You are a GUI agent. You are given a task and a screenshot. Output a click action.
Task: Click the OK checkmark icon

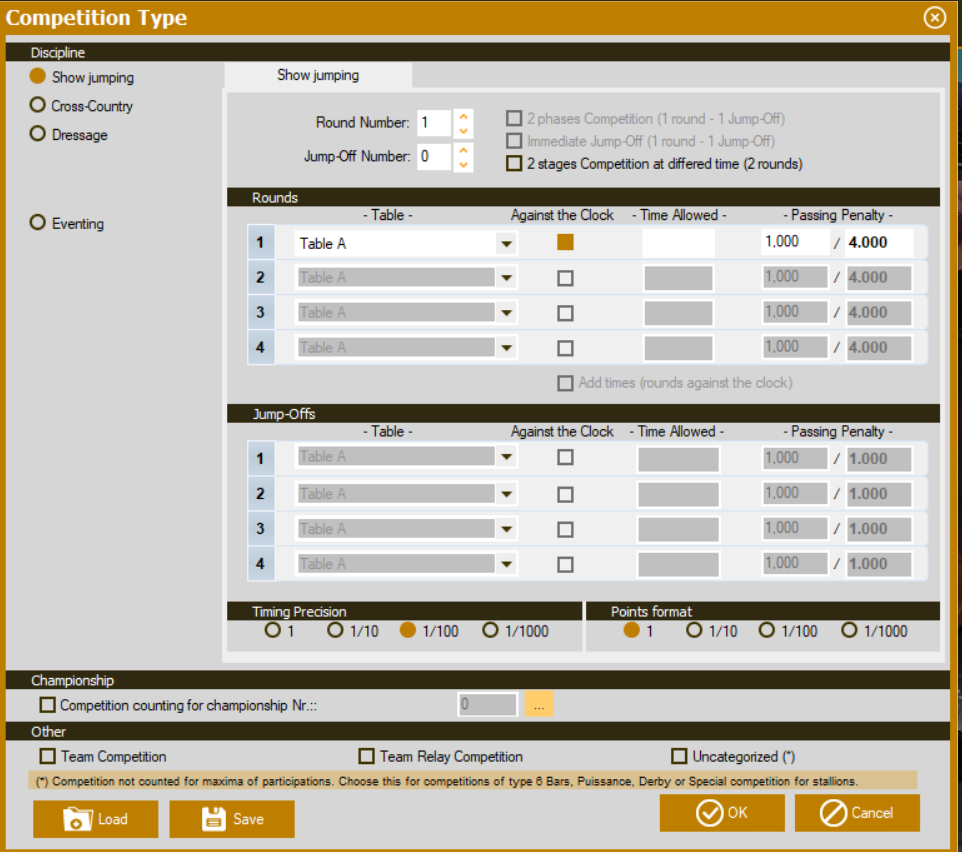coord(709,813)
